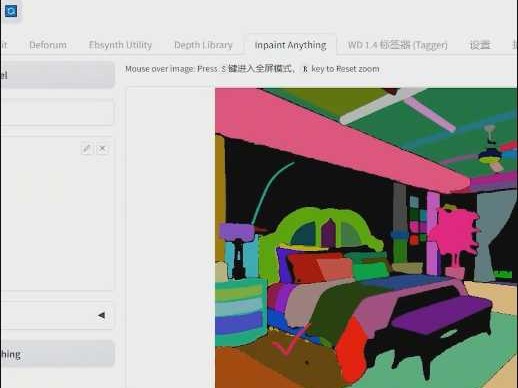Click the text 'key to Reset zoom'
Screen dimensions: 518x388
point(345,69)
